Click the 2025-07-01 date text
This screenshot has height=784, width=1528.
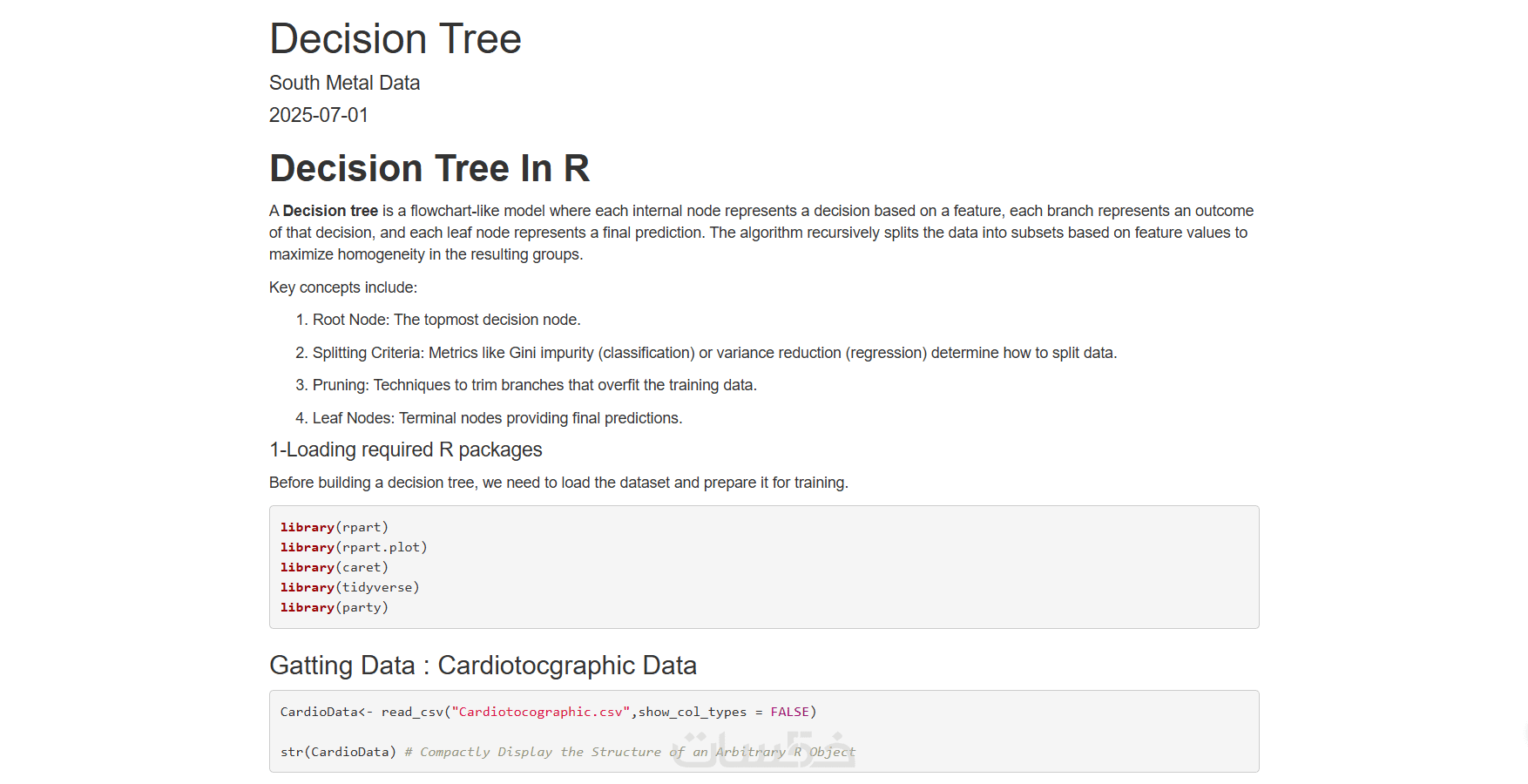coord(319,115)
